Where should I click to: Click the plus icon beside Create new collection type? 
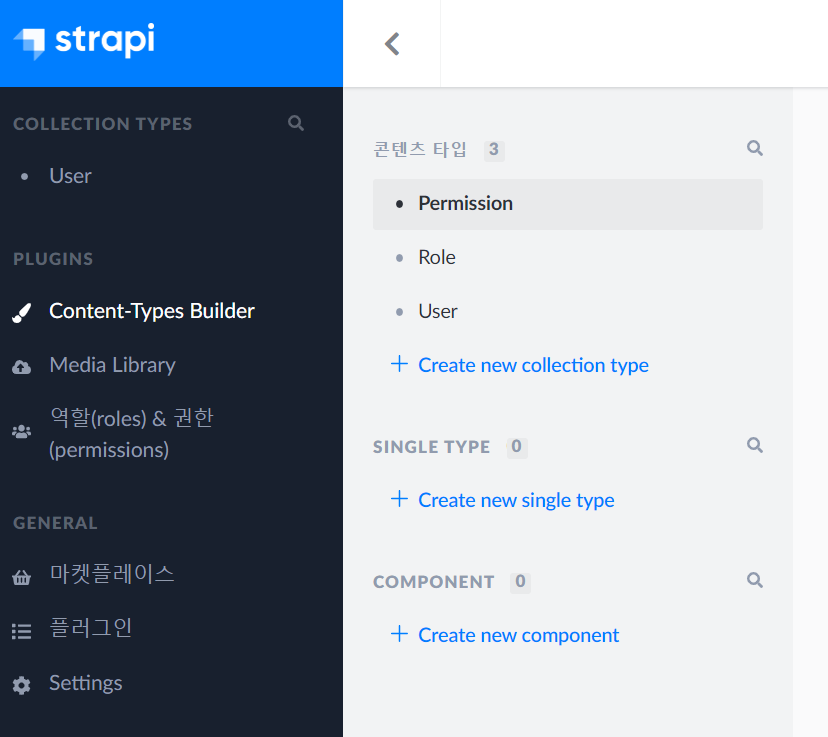[399, 364]
